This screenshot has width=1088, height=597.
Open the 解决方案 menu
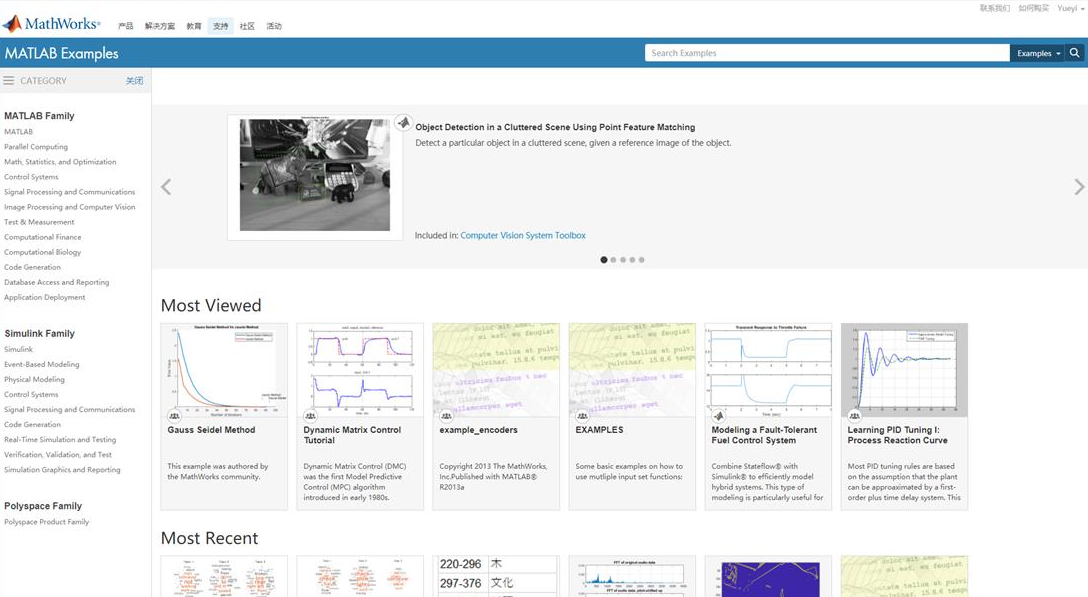(160, 26)
